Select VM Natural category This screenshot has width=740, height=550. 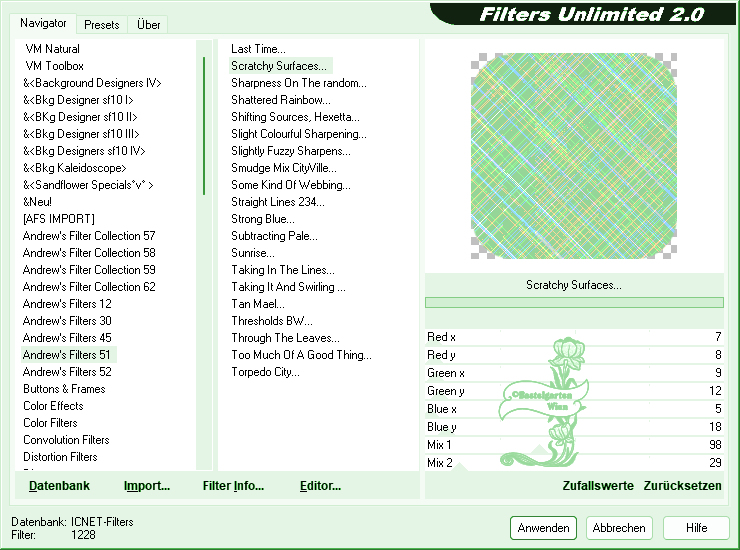[x=52, y=49]
